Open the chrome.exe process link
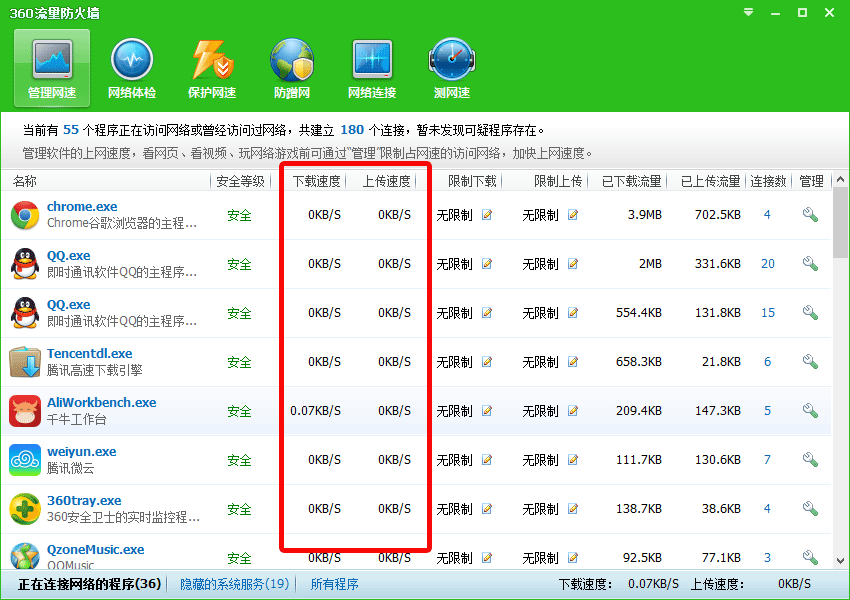The width and height of the screenshot is (850, 600). pos(82,207)
